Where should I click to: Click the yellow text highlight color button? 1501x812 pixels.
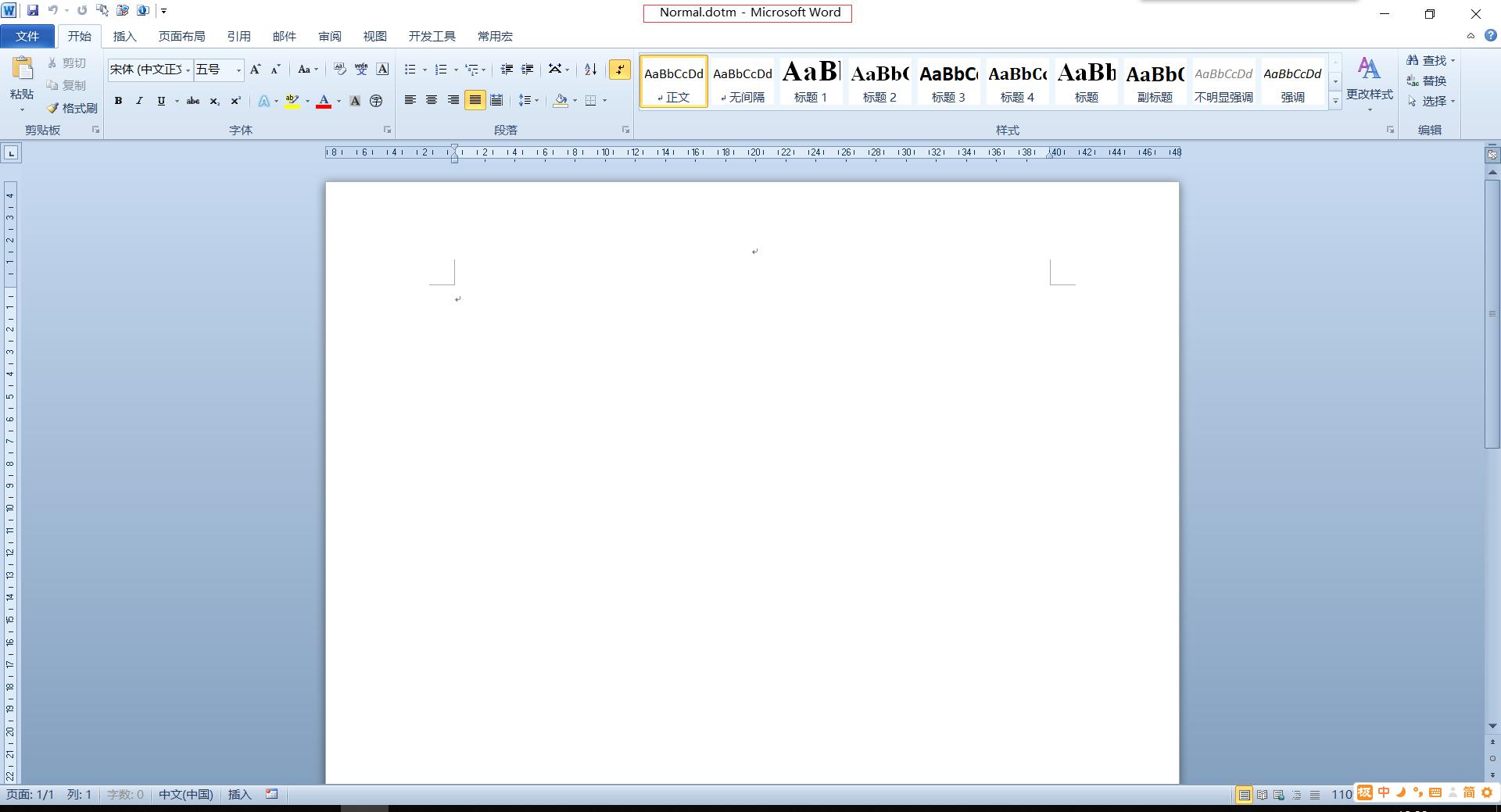point(292,101)
